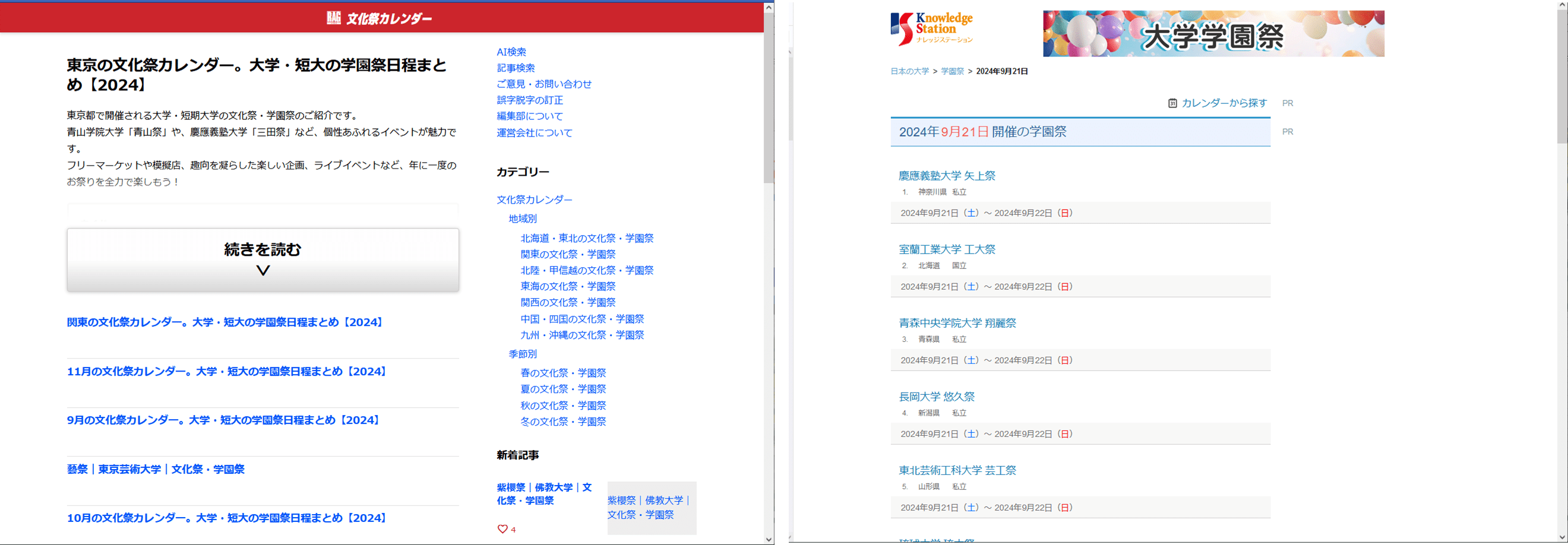The image size is (1568, 545).
Task: Click the 東京の文化祭カレンダー article heading
Action: 257,75
